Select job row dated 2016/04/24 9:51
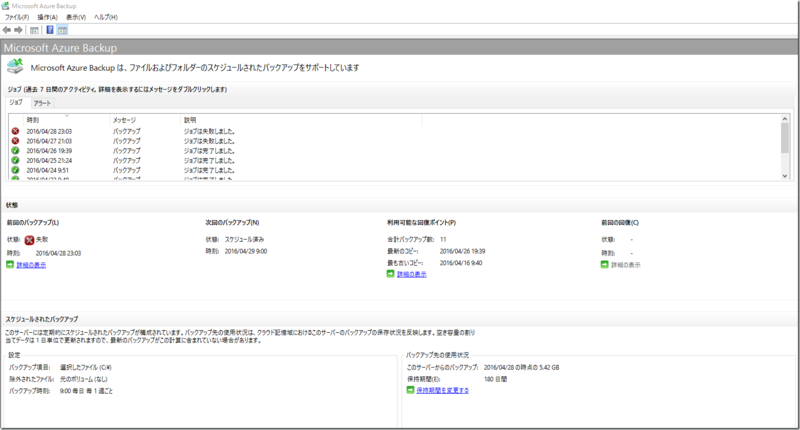800x430 pixels. [x=394, y=170]
